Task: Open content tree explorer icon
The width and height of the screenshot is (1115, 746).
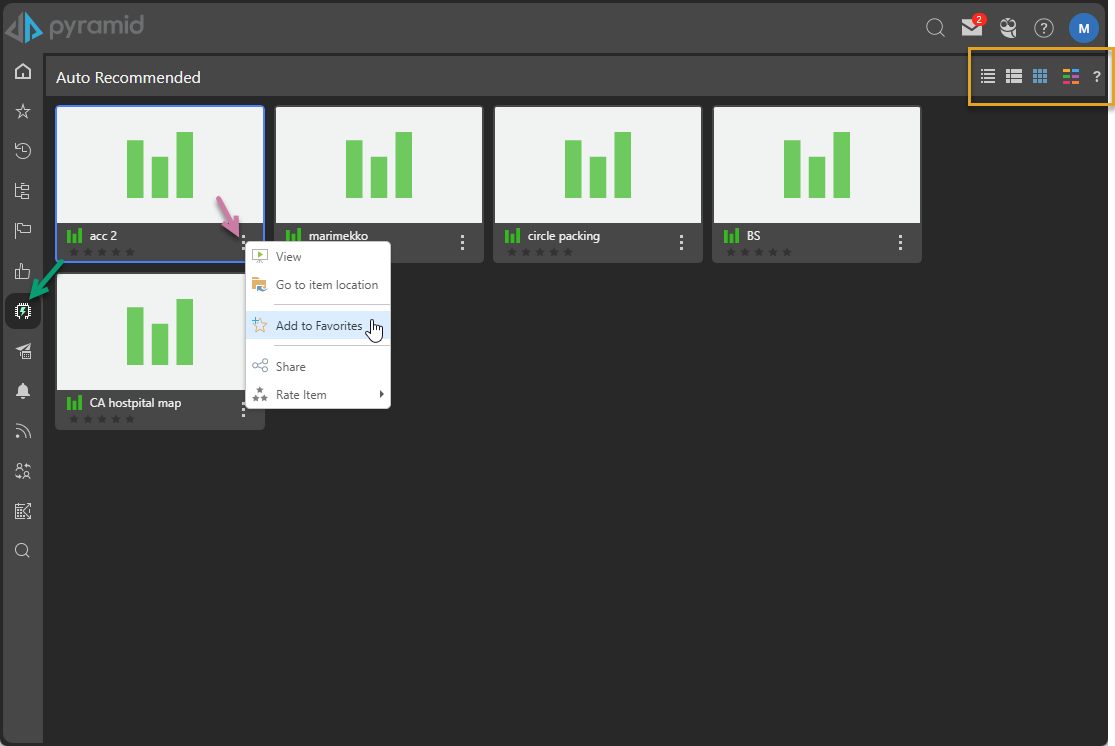Action: click(22, 191)
